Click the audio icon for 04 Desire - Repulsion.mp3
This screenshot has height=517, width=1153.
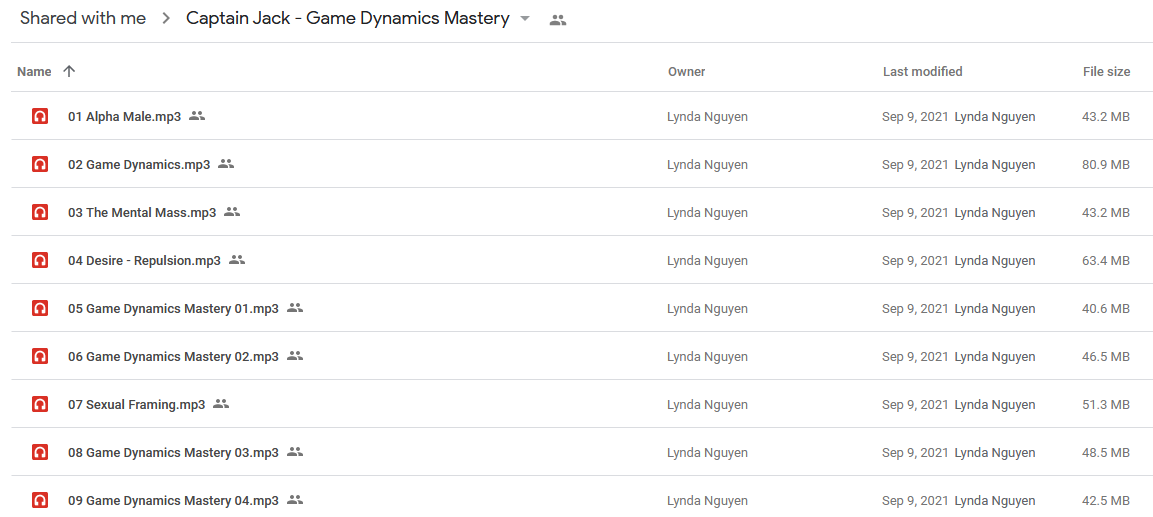point(40,260)
